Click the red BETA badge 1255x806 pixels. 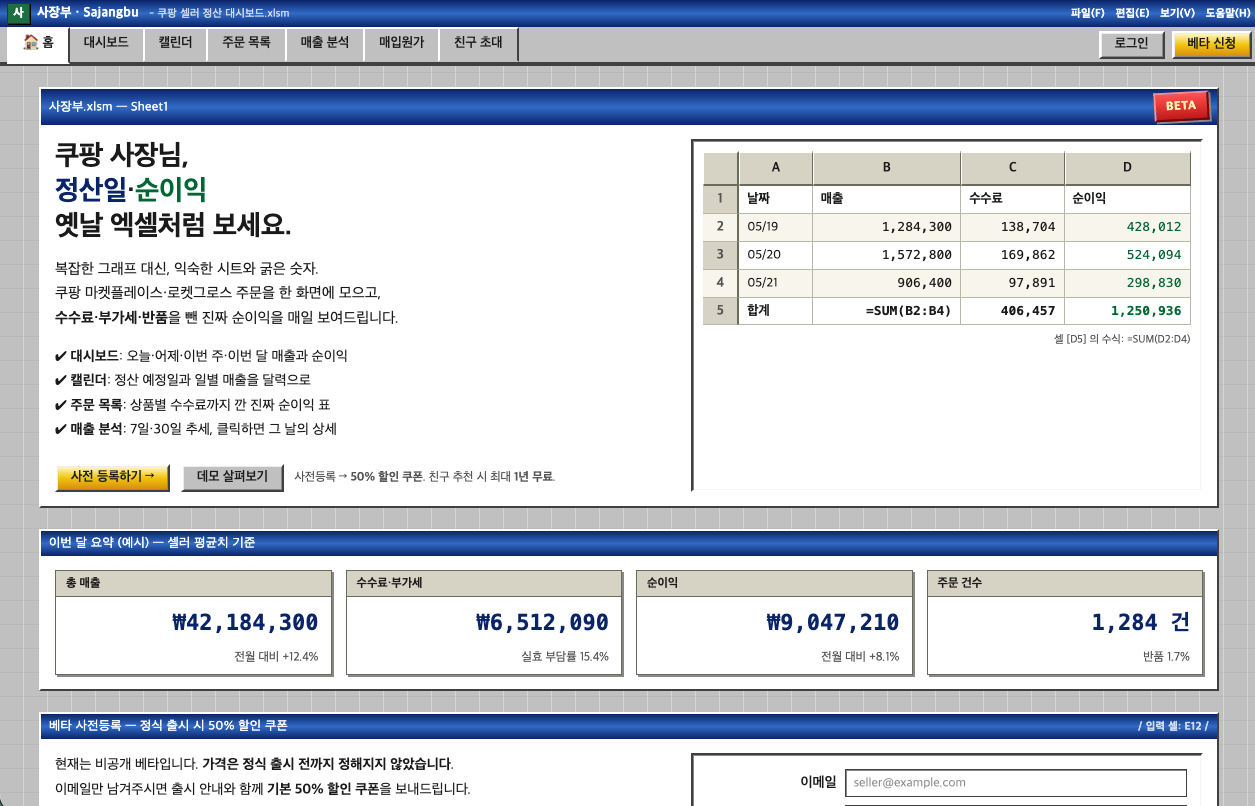click(x=1181, y=106)
